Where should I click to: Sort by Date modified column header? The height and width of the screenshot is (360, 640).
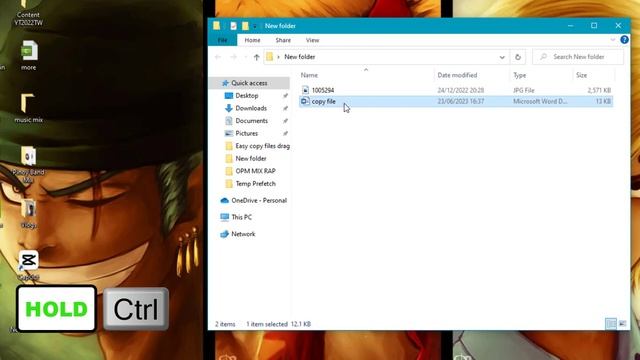(x=457, y=75)
